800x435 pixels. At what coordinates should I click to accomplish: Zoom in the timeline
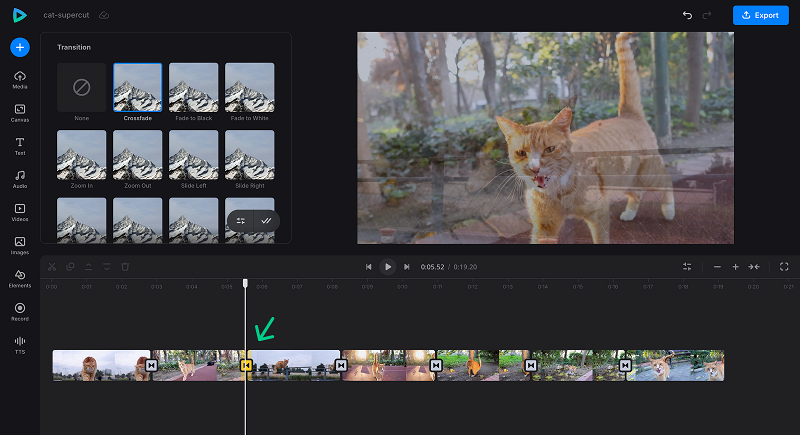(736, 267)
